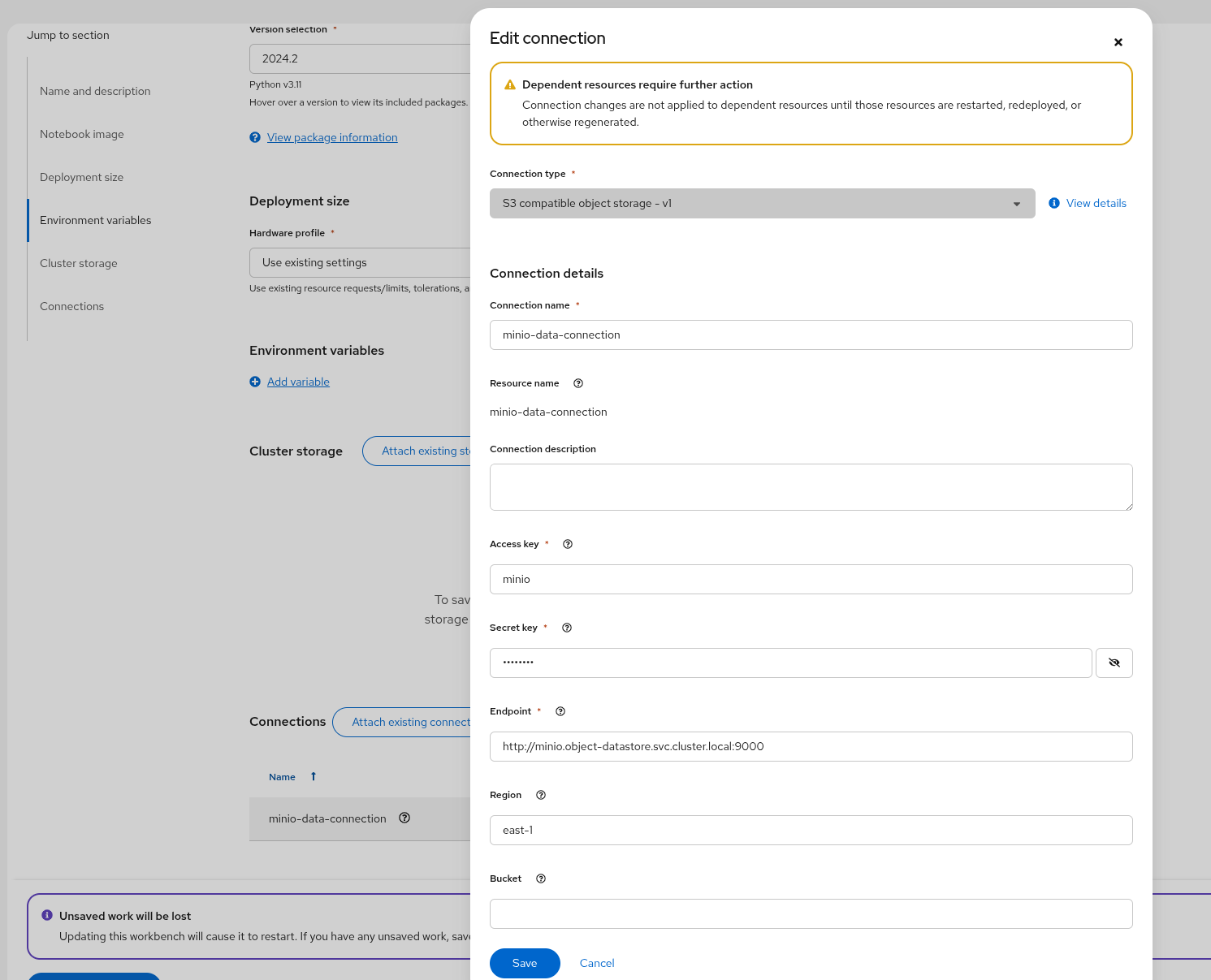Click the info icon in Unsaved work alert

[47, 915]
